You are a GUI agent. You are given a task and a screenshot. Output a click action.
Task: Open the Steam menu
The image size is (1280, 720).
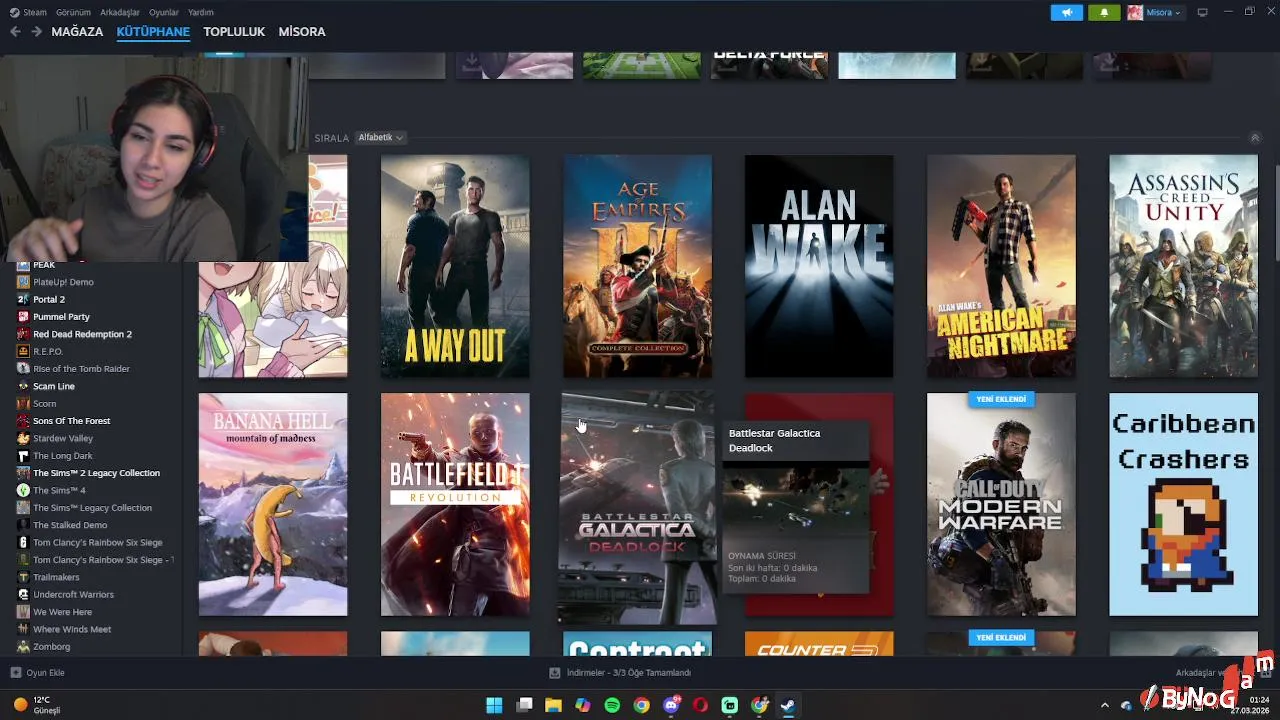point(28,12)
